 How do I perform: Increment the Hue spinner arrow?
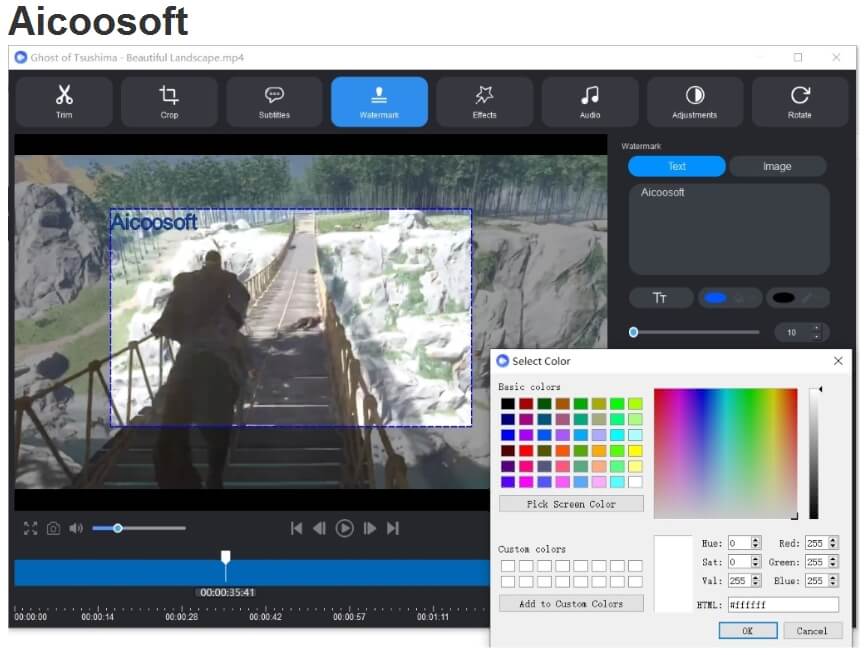[x=756, y=540]
